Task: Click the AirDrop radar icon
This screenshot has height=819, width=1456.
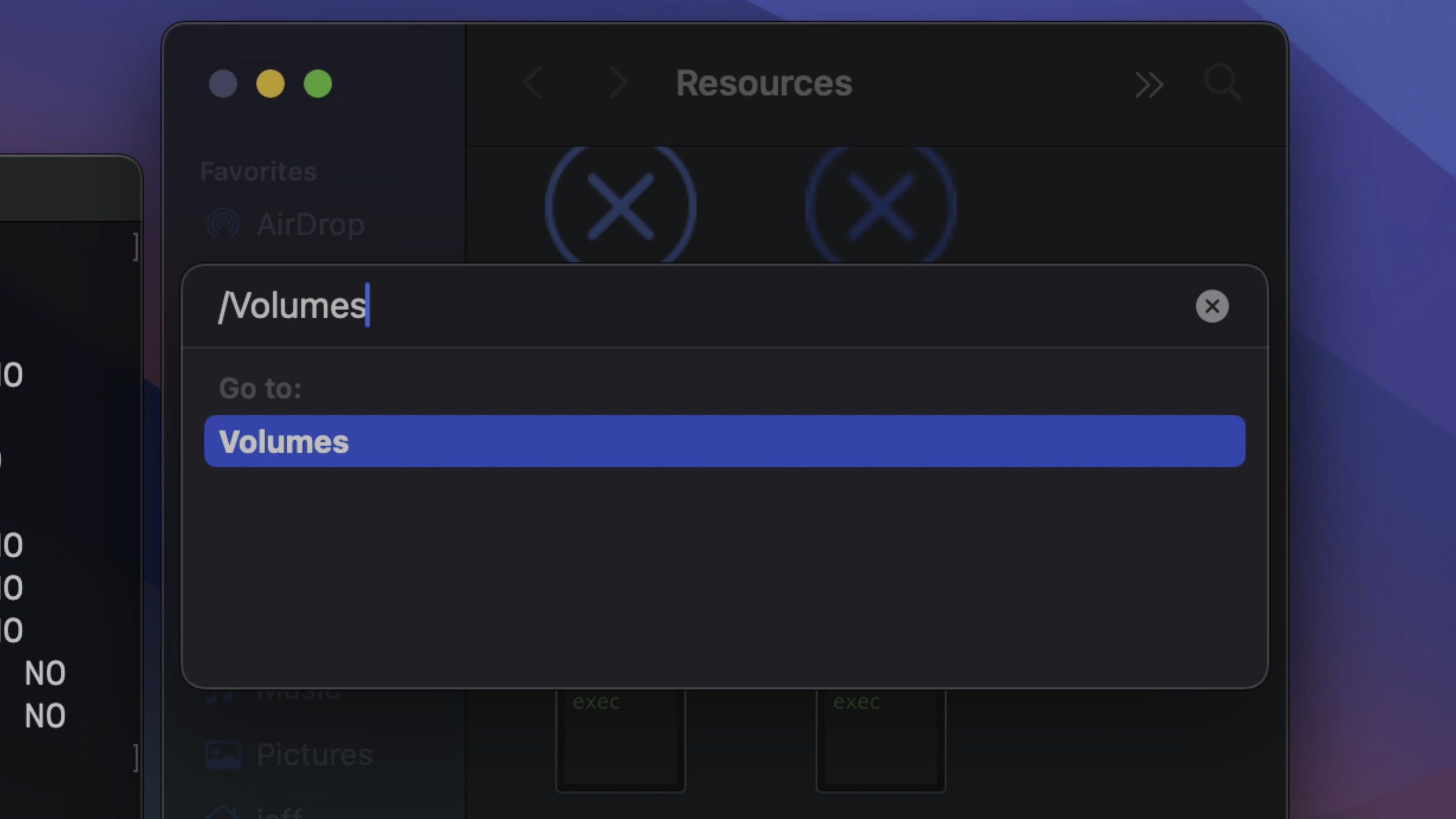Action: 223,224
